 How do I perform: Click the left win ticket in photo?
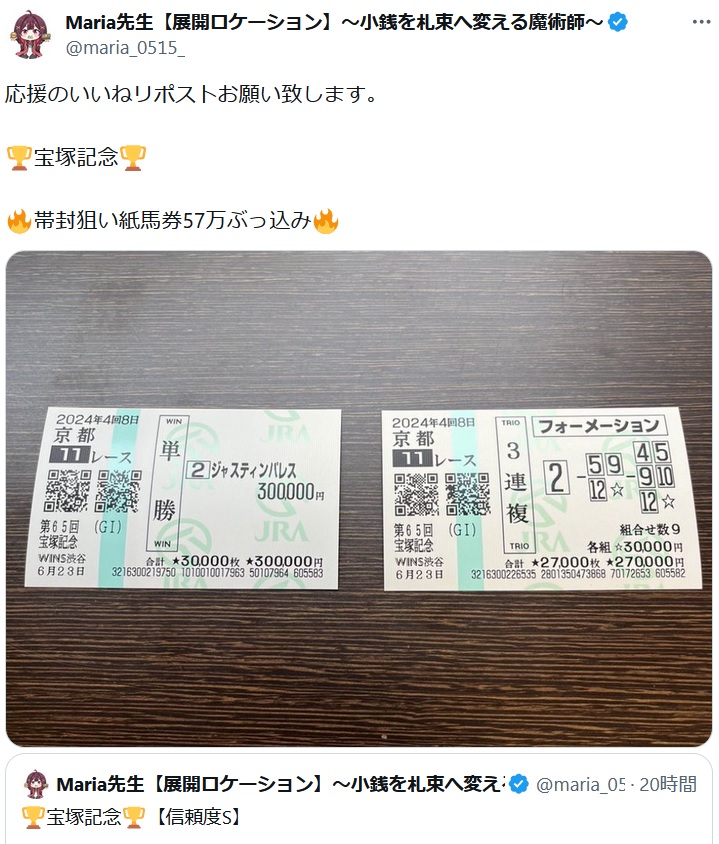coord(183,498)
